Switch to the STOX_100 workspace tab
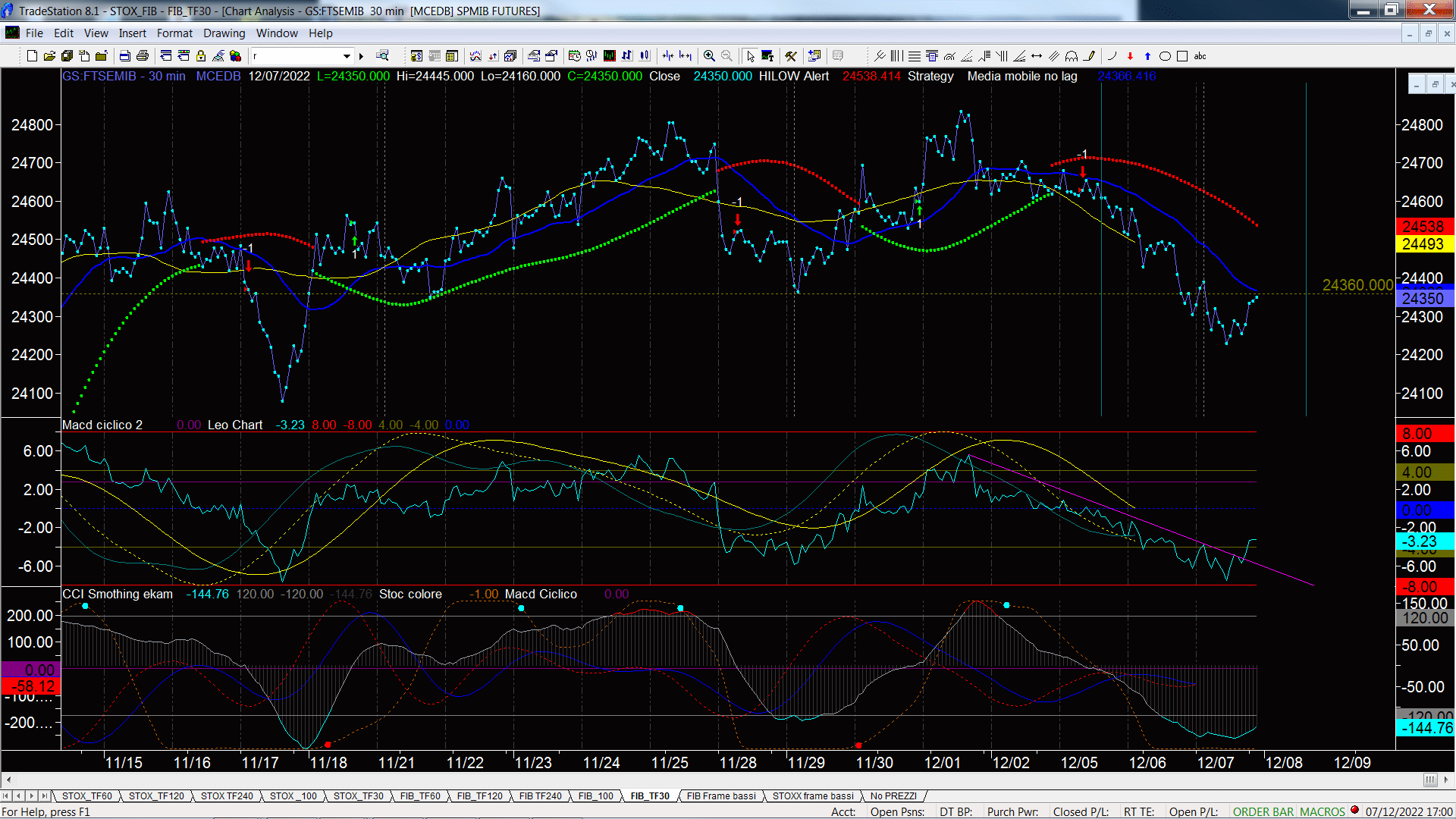This screenshot has width=1456, height=819. pyautogui.click(x=293, y=796)
